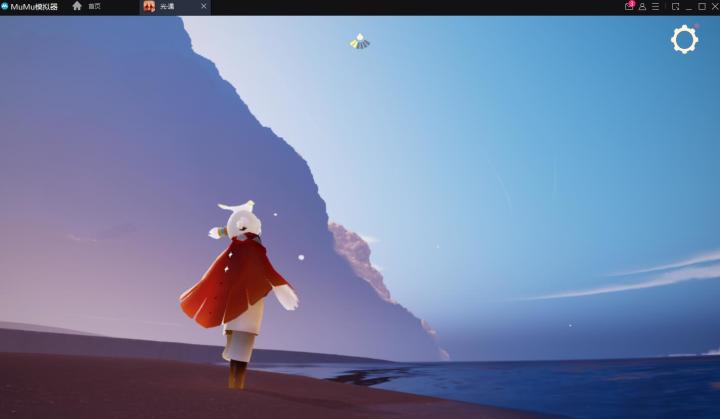This screenshot has height=419, width=720.
Task: Click the window resize/fullscreen arrow icon
Action: coord(675,6)
